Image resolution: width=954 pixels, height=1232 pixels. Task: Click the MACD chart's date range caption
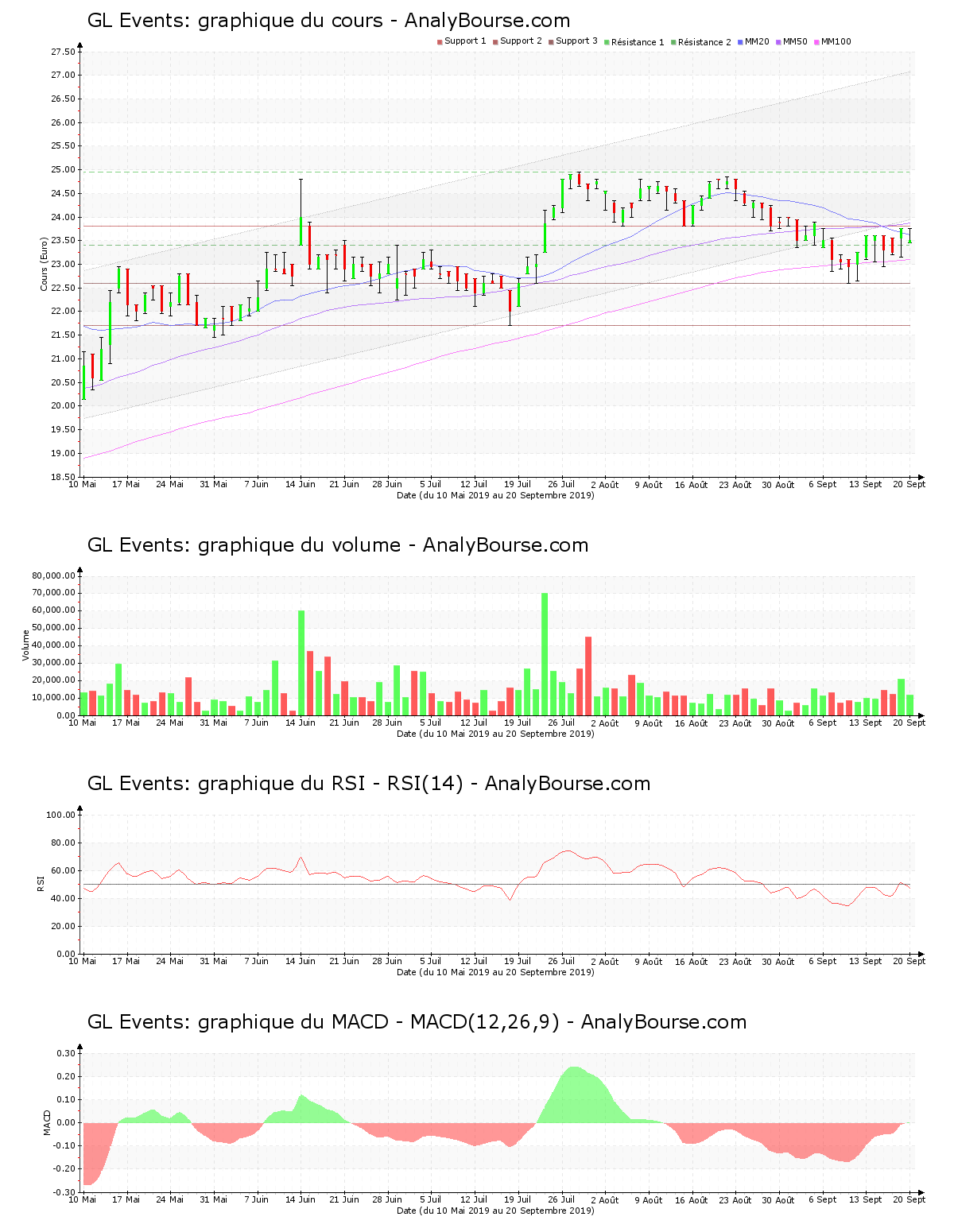pyautogui.click(x=495, y=1211)
